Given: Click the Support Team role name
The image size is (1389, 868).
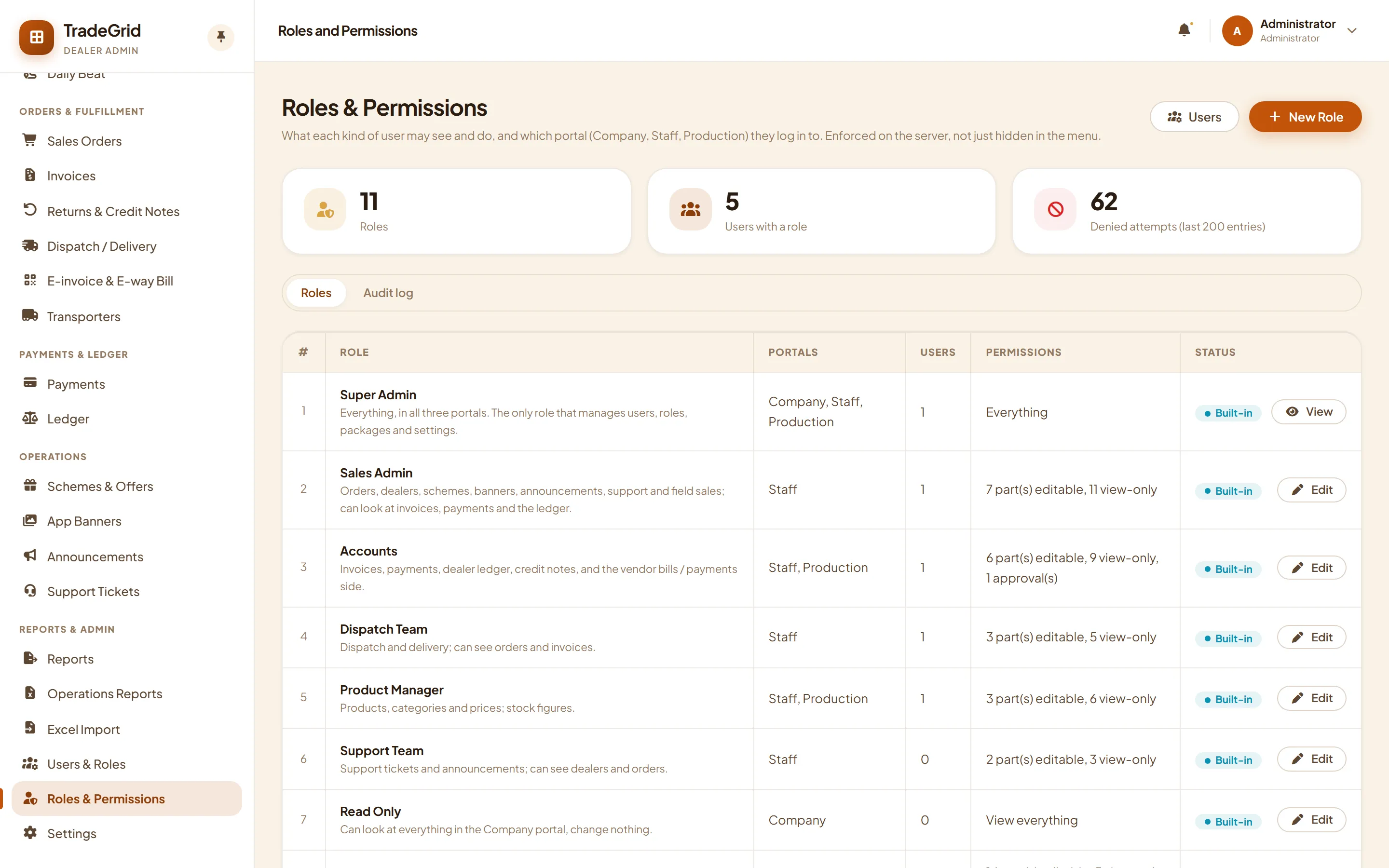Looking at the screenshot, I should coord(381,750).
